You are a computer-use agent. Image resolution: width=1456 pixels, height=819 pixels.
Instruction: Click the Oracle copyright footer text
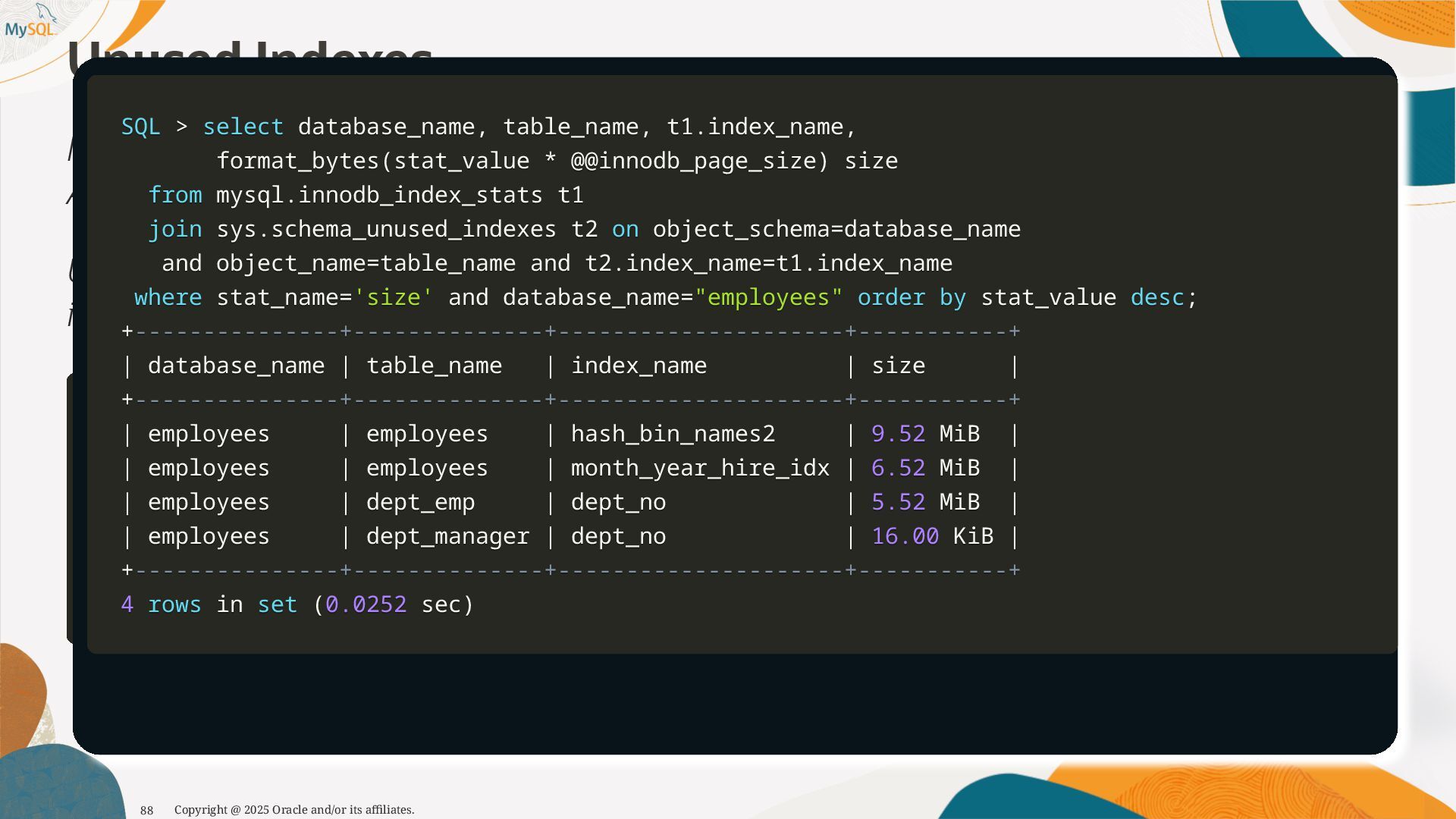click(x=294, y=810)
